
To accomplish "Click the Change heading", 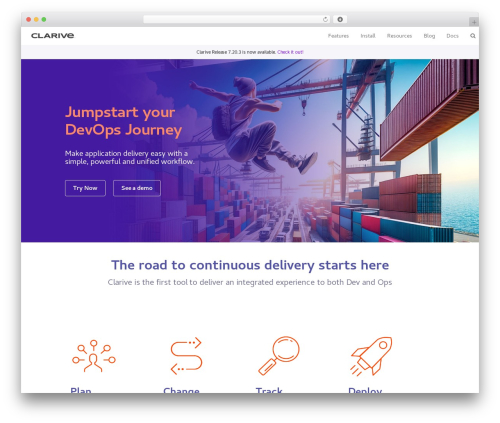I will pos(181,390).
